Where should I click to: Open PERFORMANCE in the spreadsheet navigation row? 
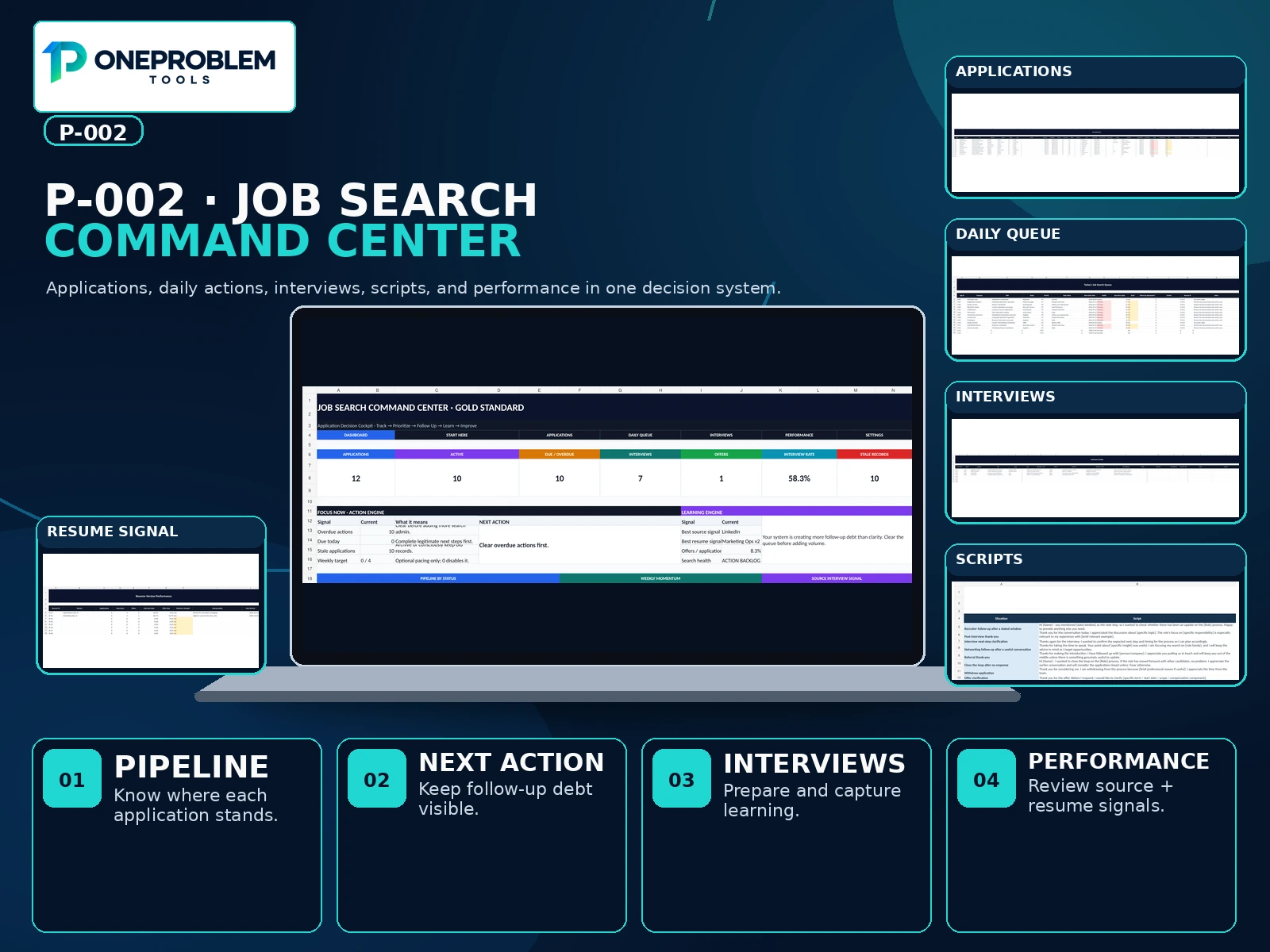point(799,435)
